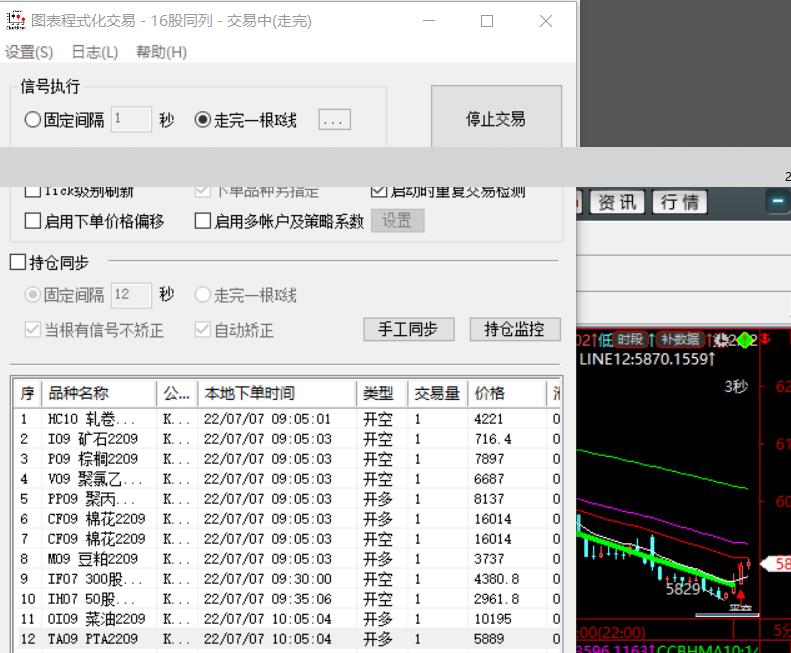Enable the 启用下单价格偏移 checkbox
The height and width of the screenshot is (653, 791).
pos(33,221)
